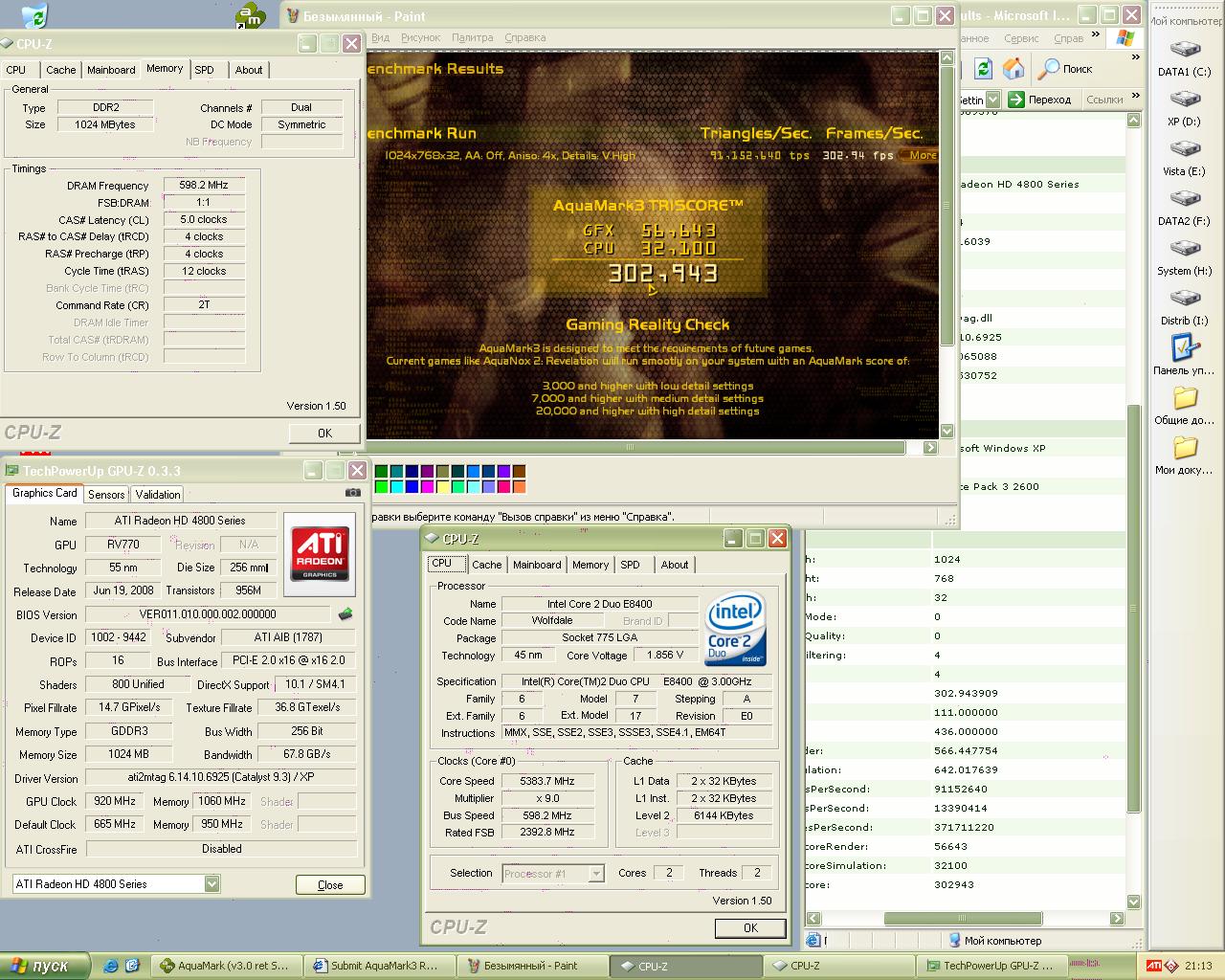Viewport: 1225px width, 980px height.
Task: Click Internet Explorer page scrollbar down arrow
Action: click(x=1134, y=902)
